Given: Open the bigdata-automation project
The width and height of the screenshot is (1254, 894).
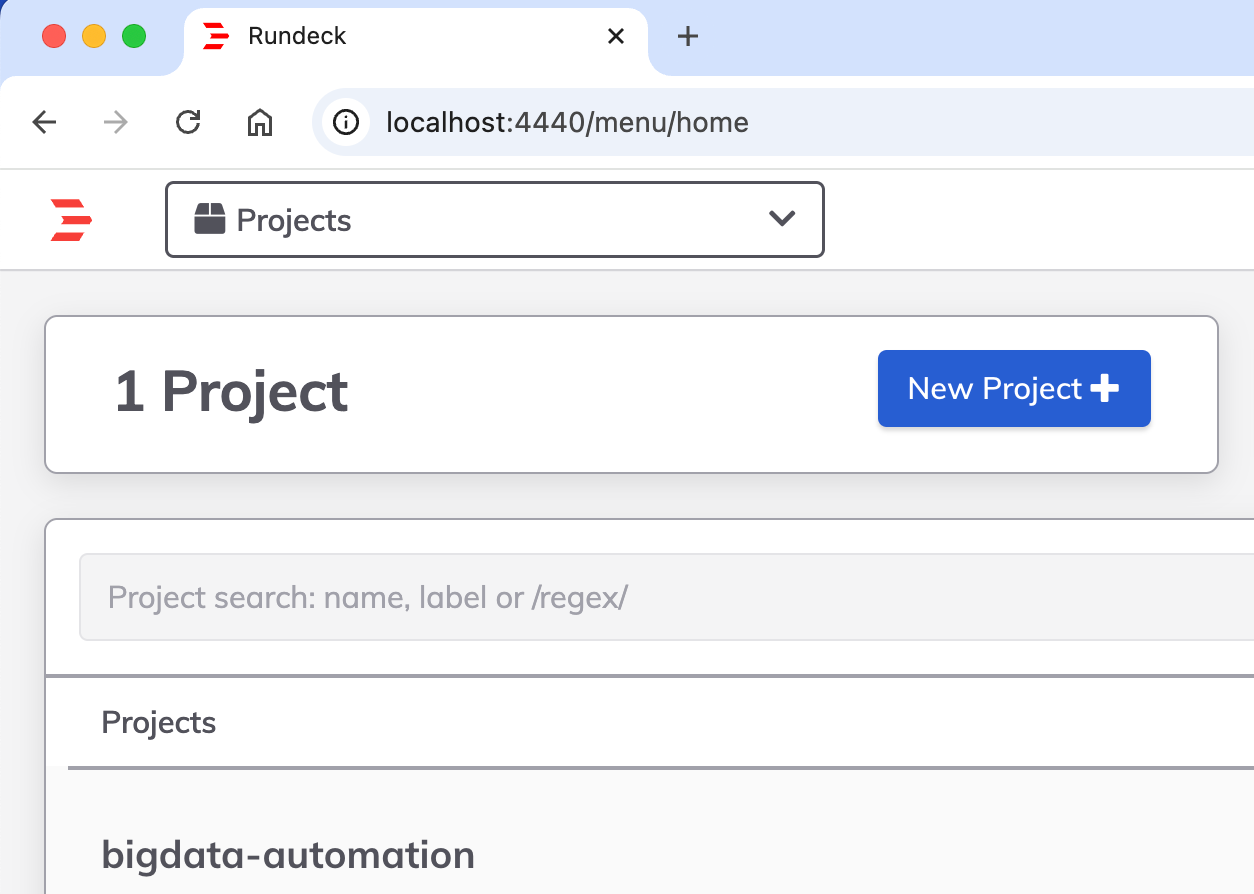Looking at the screenshot, I should (x=288, y=855).
